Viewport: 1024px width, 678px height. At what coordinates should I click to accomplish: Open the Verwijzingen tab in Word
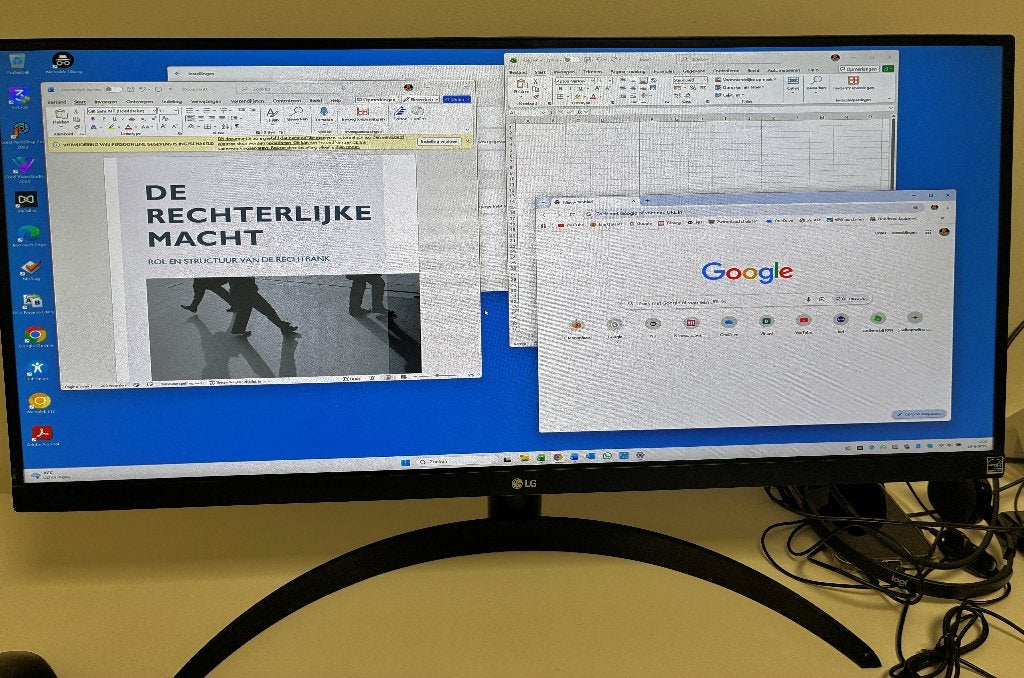coord(206,101)
